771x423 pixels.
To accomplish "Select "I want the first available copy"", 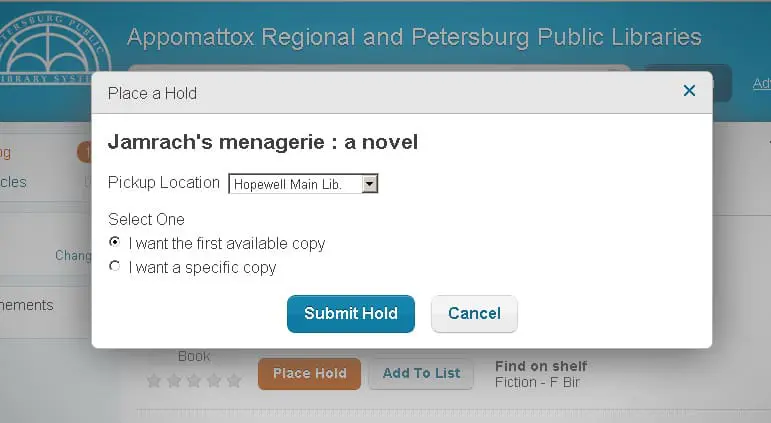I will coord(115,242).
